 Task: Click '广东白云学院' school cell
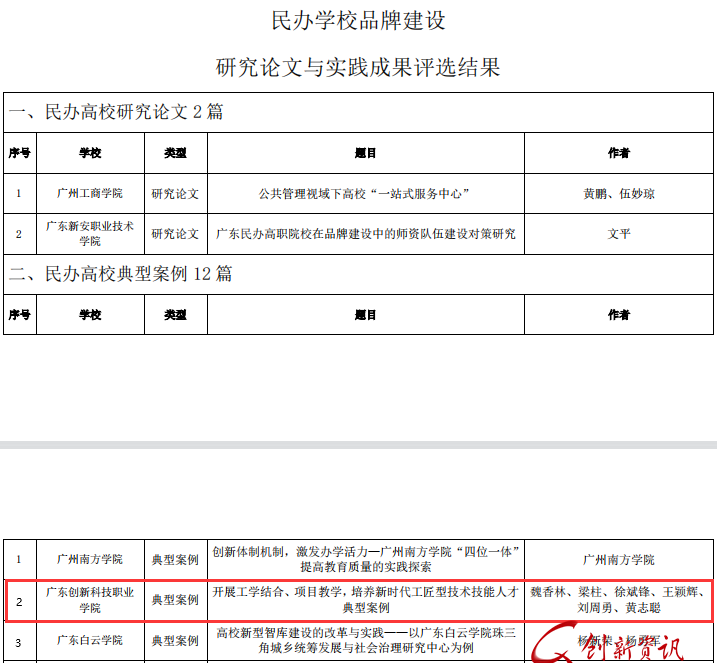pyautogui.click(x=90, y=641)
